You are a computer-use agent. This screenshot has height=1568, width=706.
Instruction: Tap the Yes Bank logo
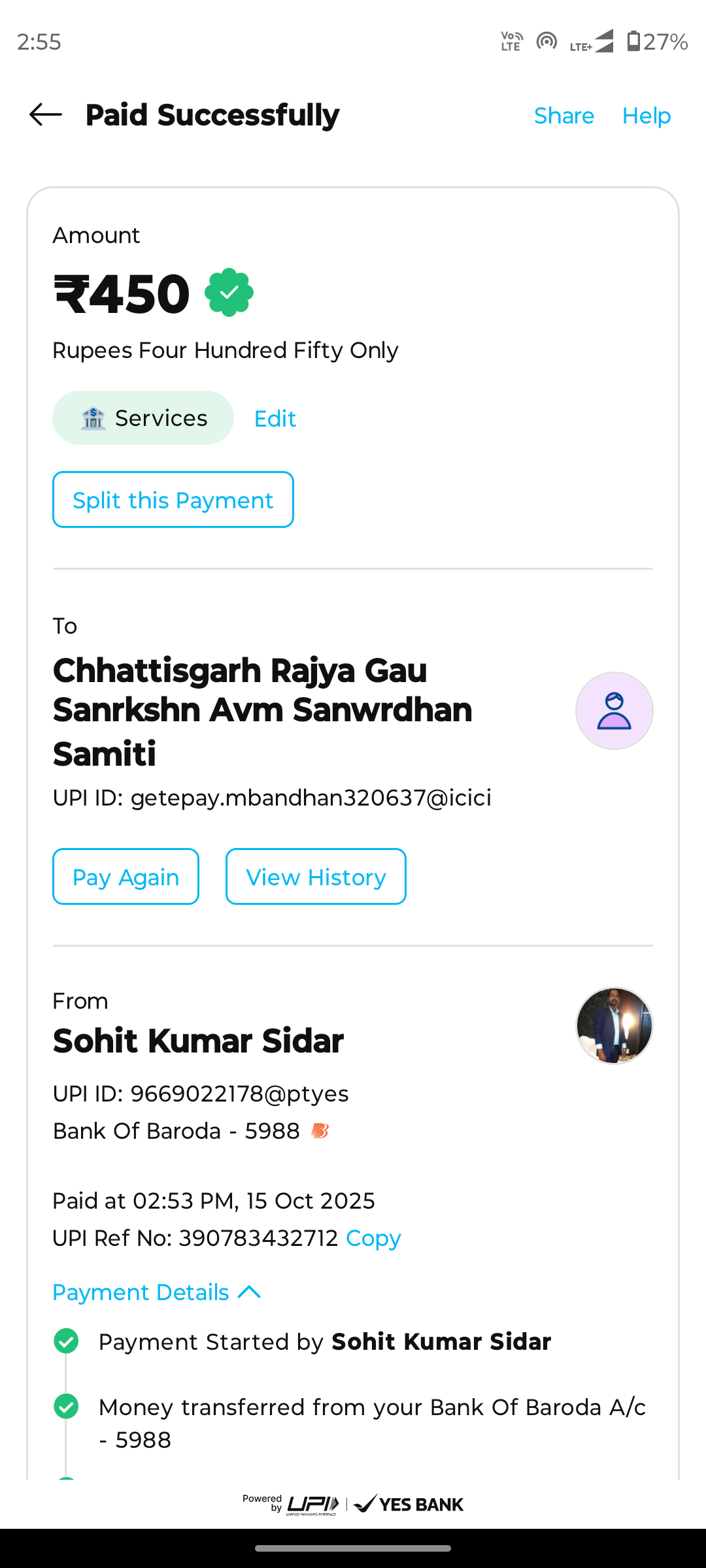click(x=409, y=1504)
